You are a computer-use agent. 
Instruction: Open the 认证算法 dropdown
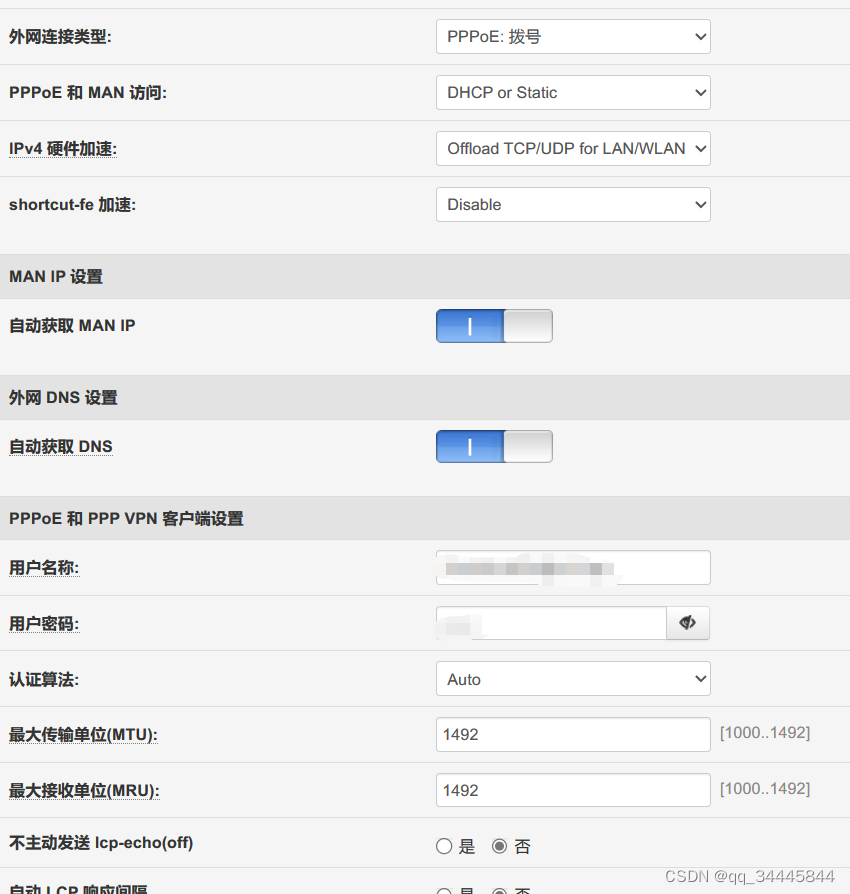click(x=573, y=678)
